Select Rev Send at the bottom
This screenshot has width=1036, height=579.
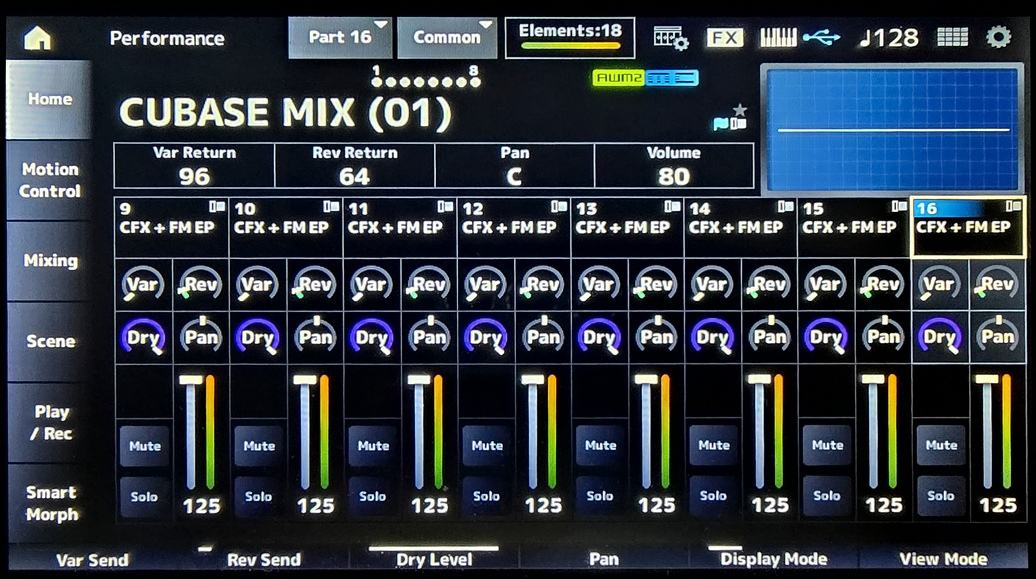(x=264, y=559)
